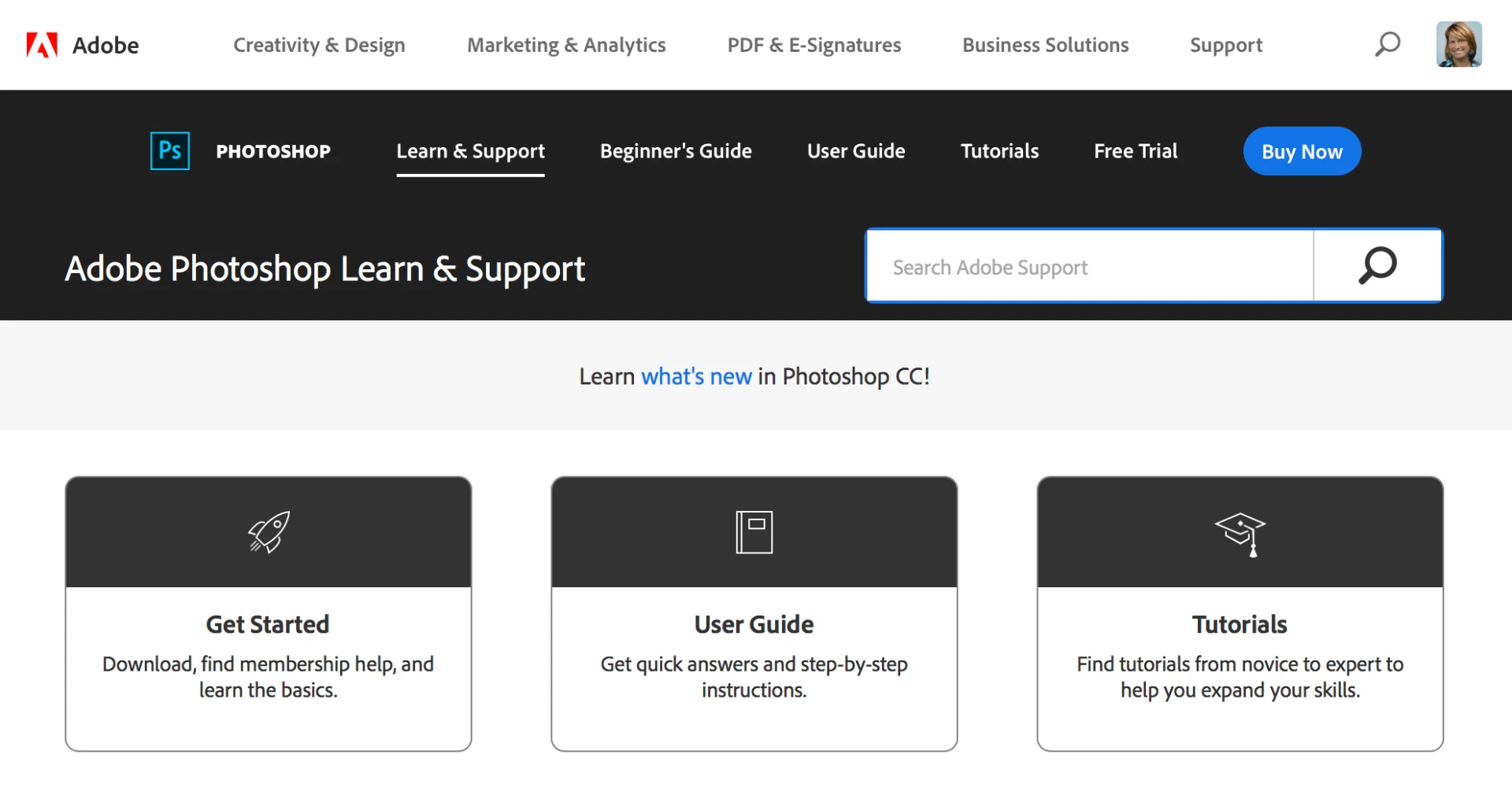Select the Free Trial nav item
1512x810 pixels.
click(1136, 151)
